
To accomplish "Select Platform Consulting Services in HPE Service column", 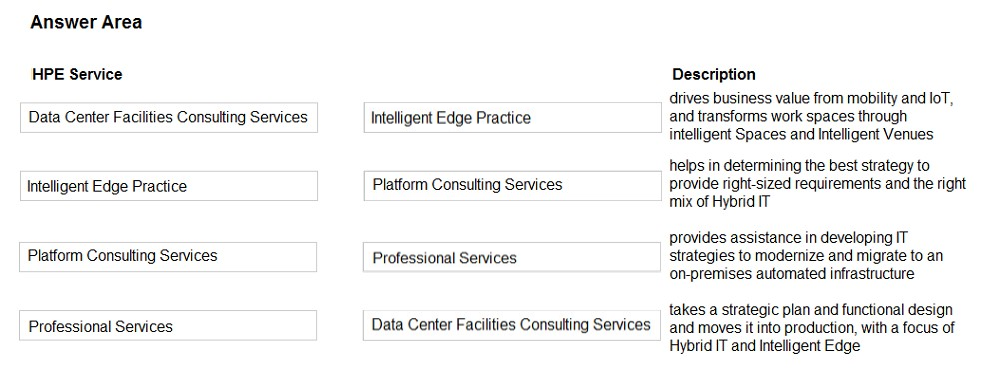I will click(168, 256).
